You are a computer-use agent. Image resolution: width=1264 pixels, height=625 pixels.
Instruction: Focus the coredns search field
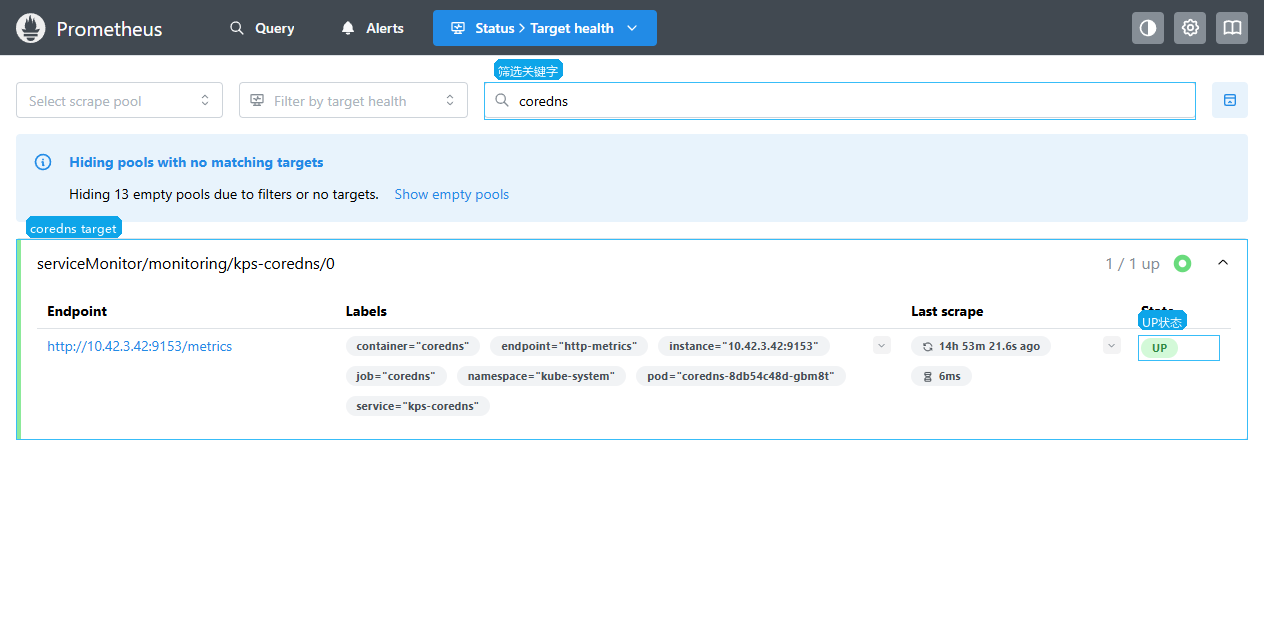click(840, 101)
